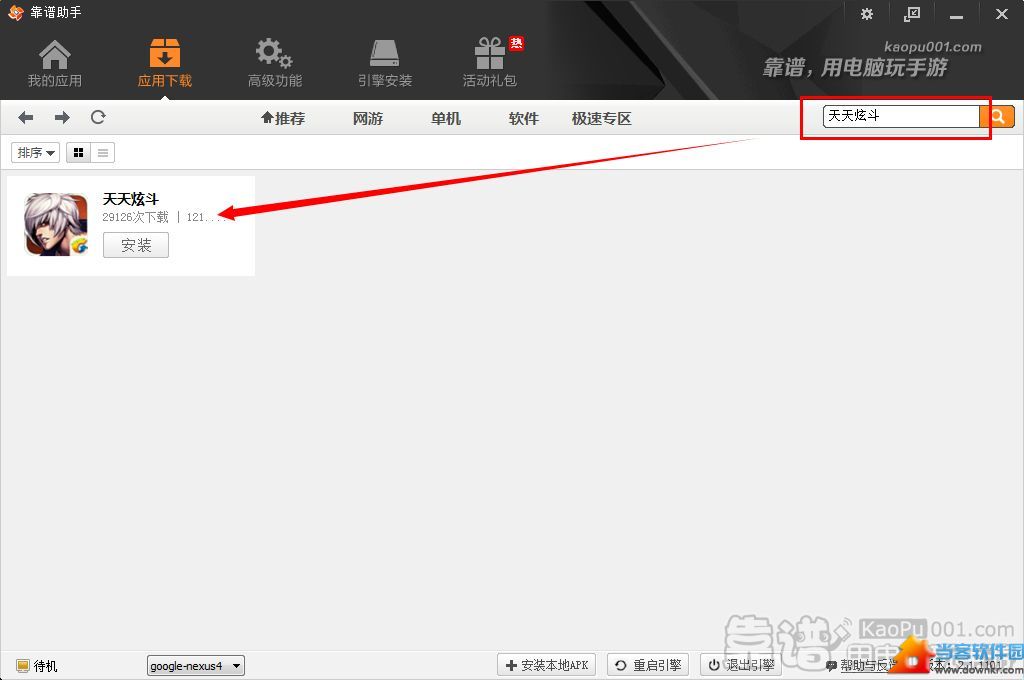Switch to list view layout

pos(103,153)
